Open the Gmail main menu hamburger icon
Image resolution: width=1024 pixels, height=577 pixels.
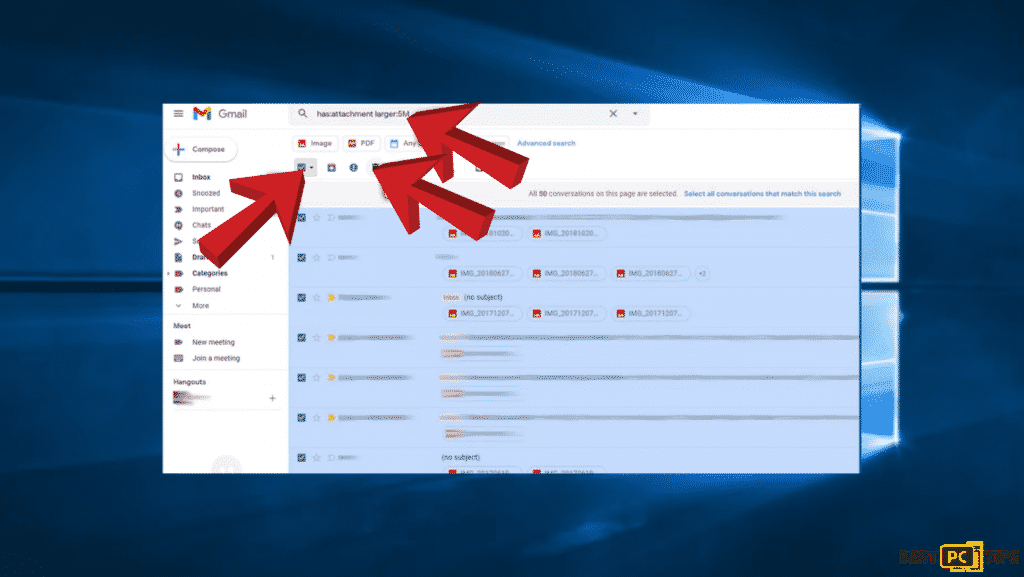pos(178,114)
